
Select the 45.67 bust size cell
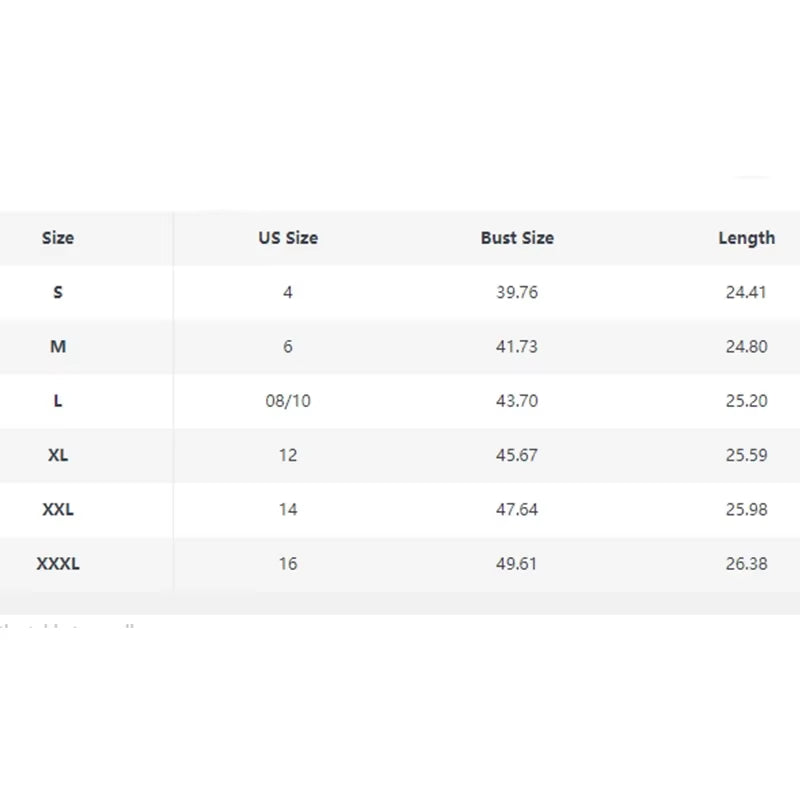click(517, 455)
